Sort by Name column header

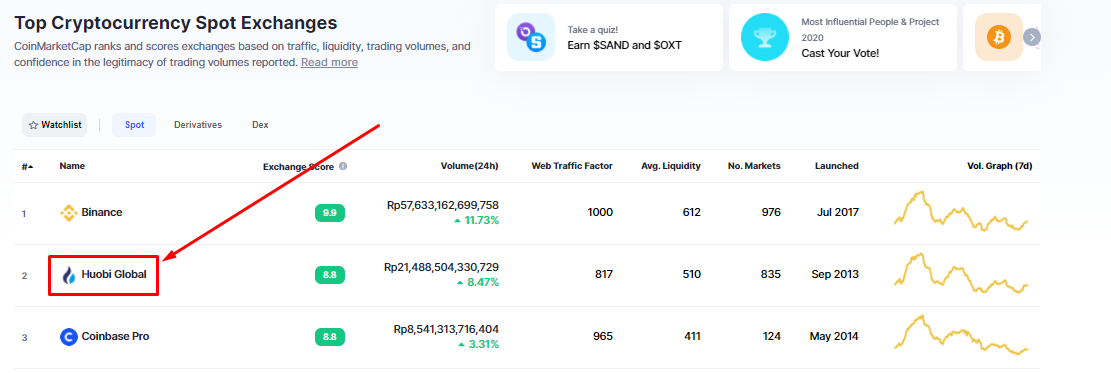click(72, 166)
